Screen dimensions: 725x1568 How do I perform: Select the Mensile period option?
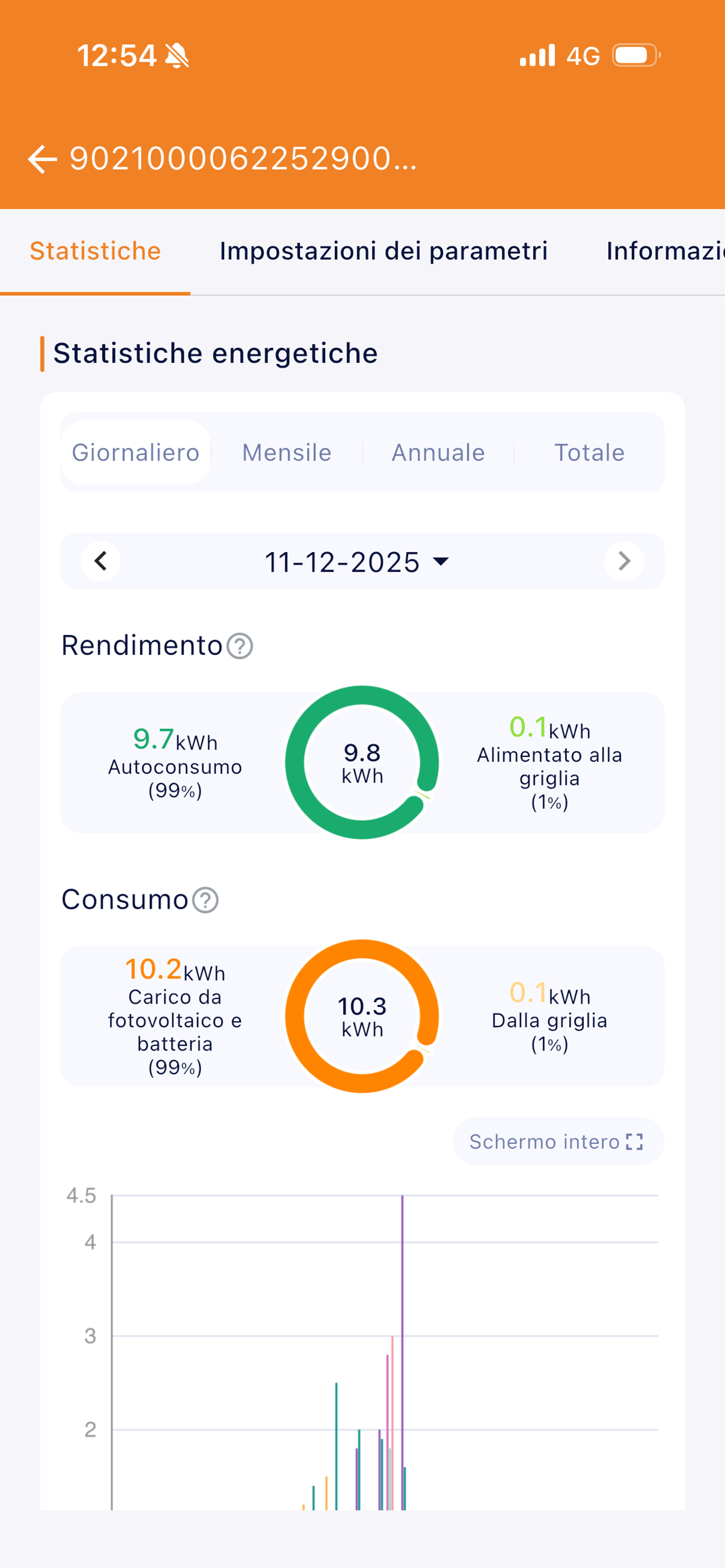(287, 452)
